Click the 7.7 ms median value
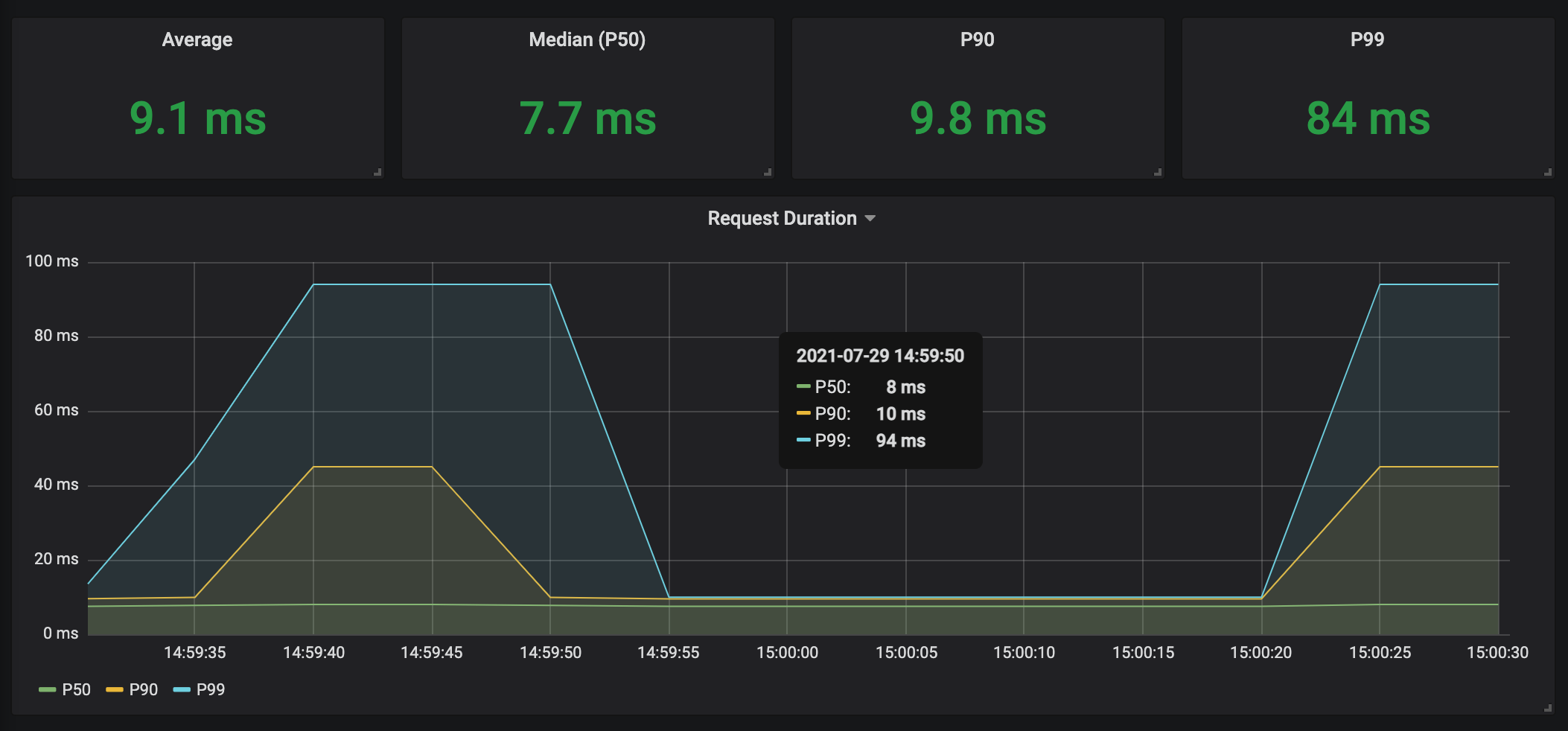This screenshot has height=731, width=1568. pyautogui.click(x=588, y=118)
